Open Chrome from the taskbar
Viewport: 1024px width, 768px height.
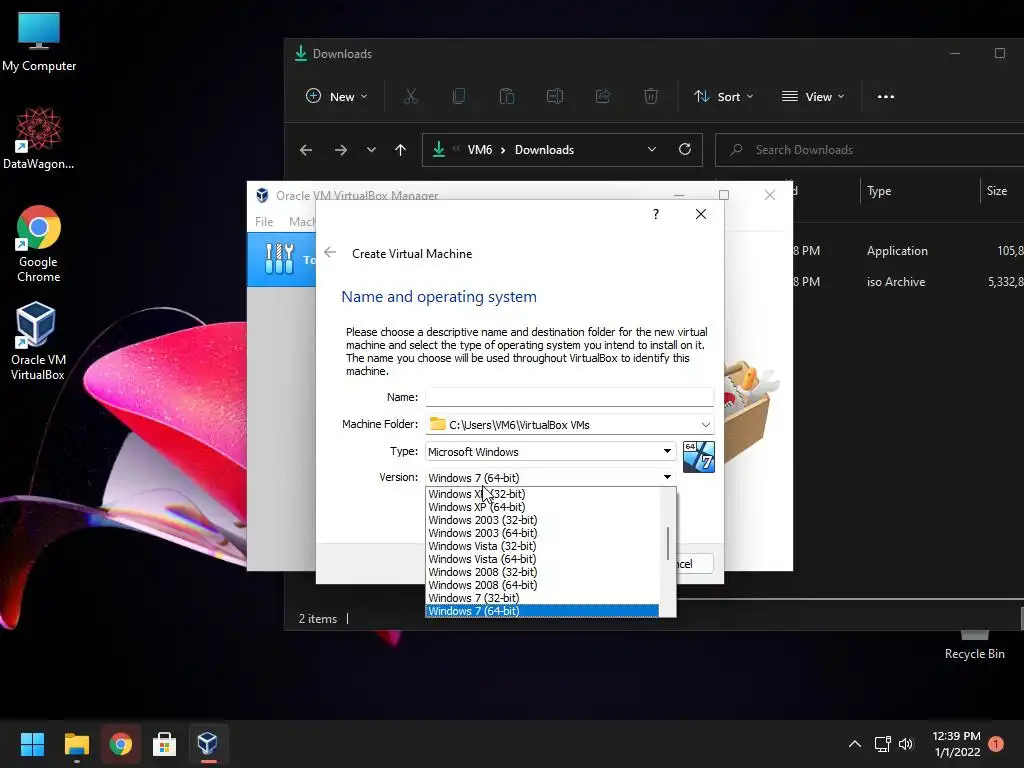point(120,744)
